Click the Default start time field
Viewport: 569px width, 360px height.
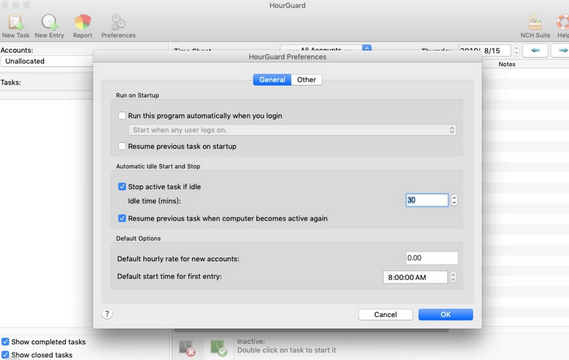pyautogui.click(x=415, y=277)
